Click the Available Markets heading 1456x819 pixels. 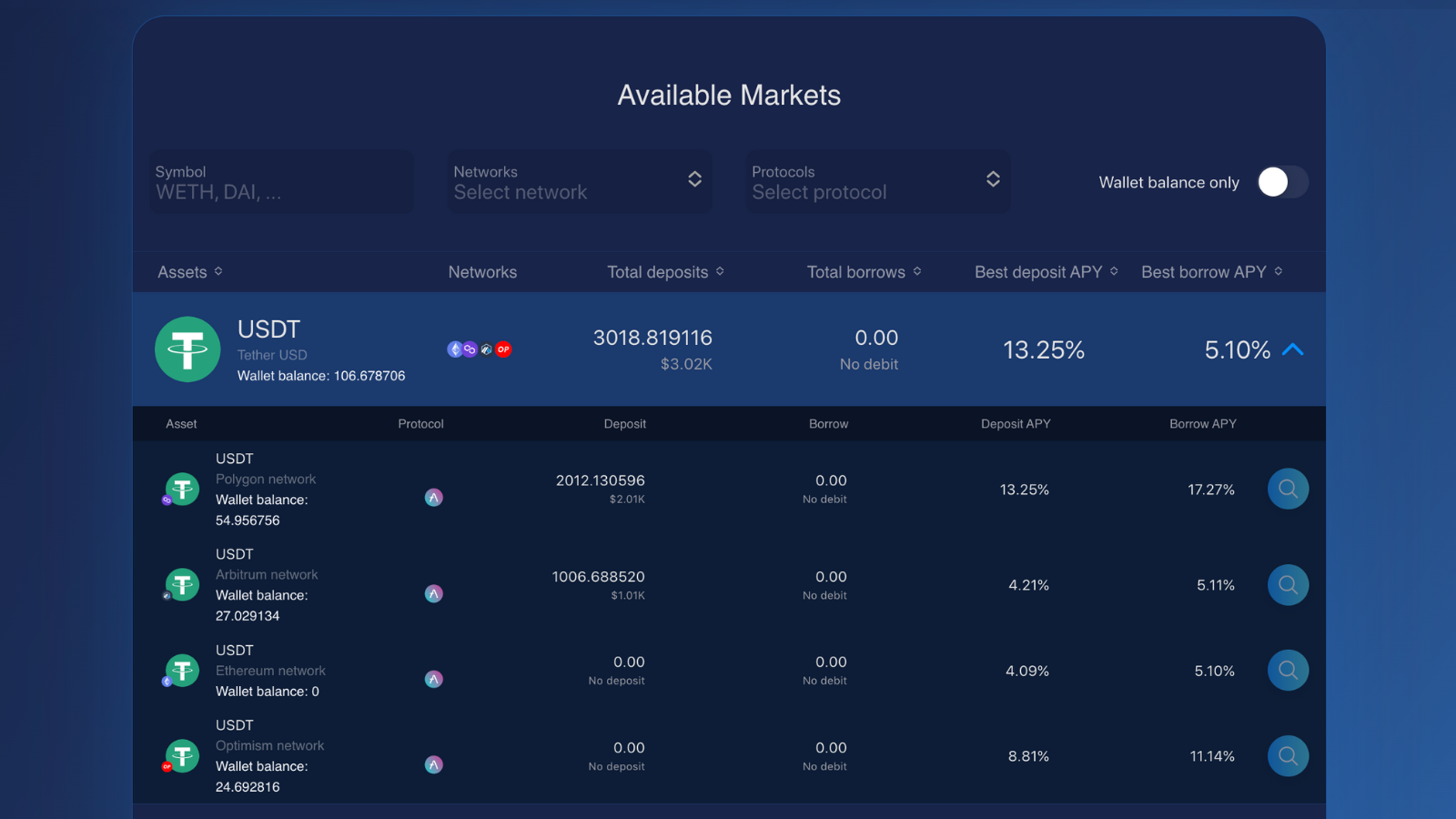pos(729,95)
